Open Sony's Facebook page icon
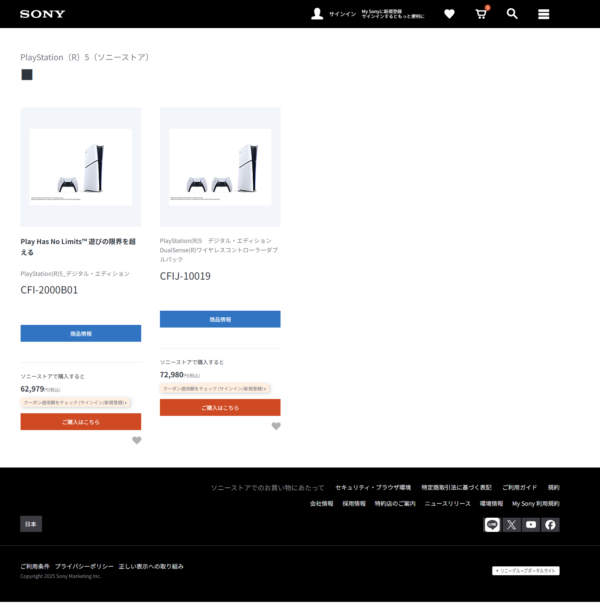 550,524
